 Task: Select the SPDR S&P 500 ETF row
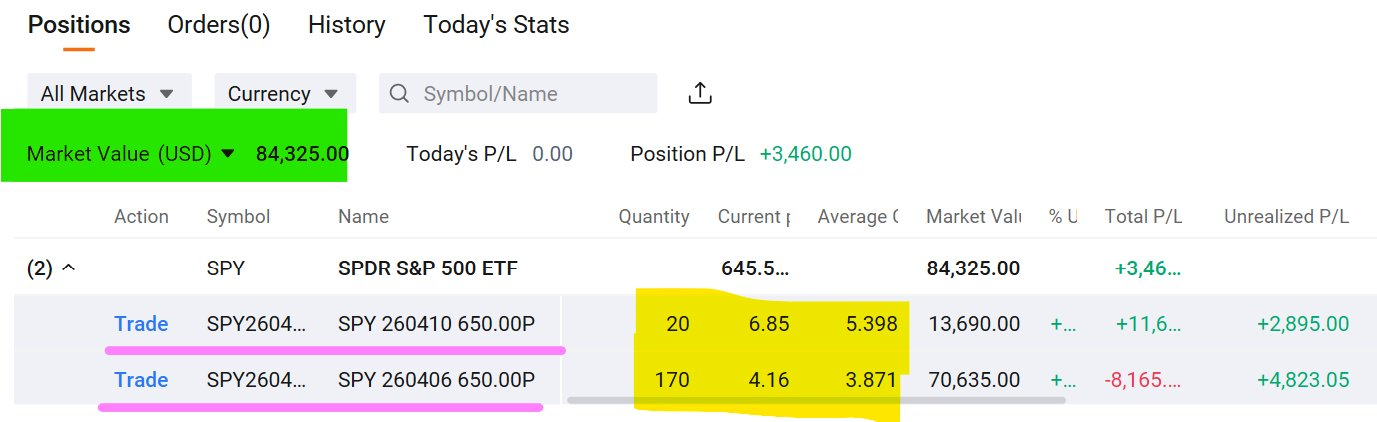coord(428,269)
